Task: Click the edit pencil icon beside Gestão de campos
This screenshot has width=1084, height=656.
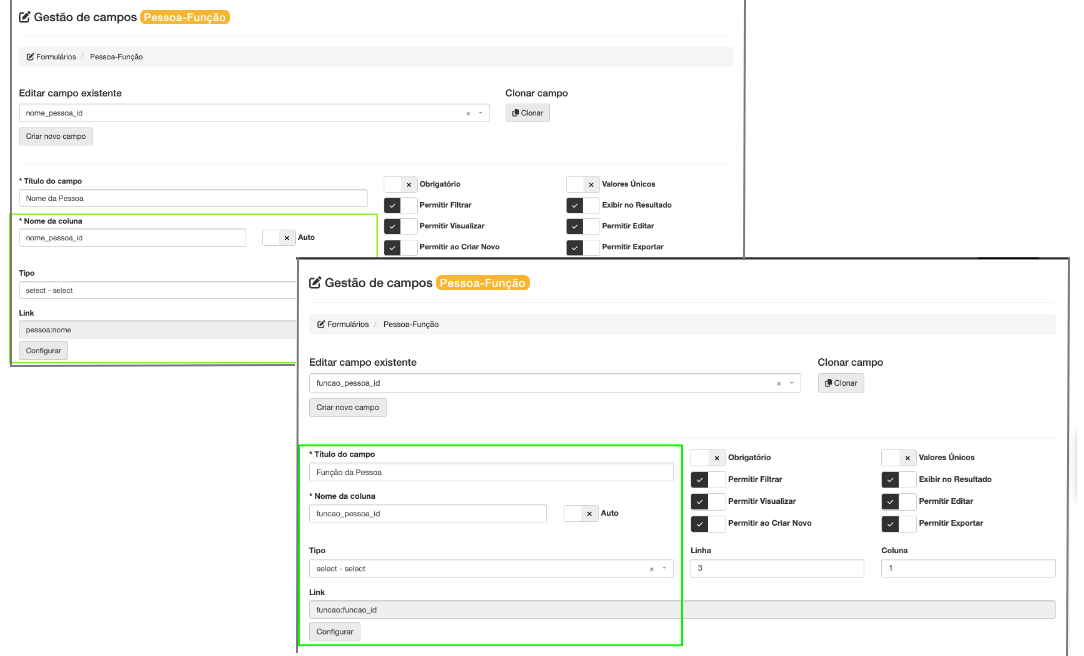Action: [x=24, y=17]
